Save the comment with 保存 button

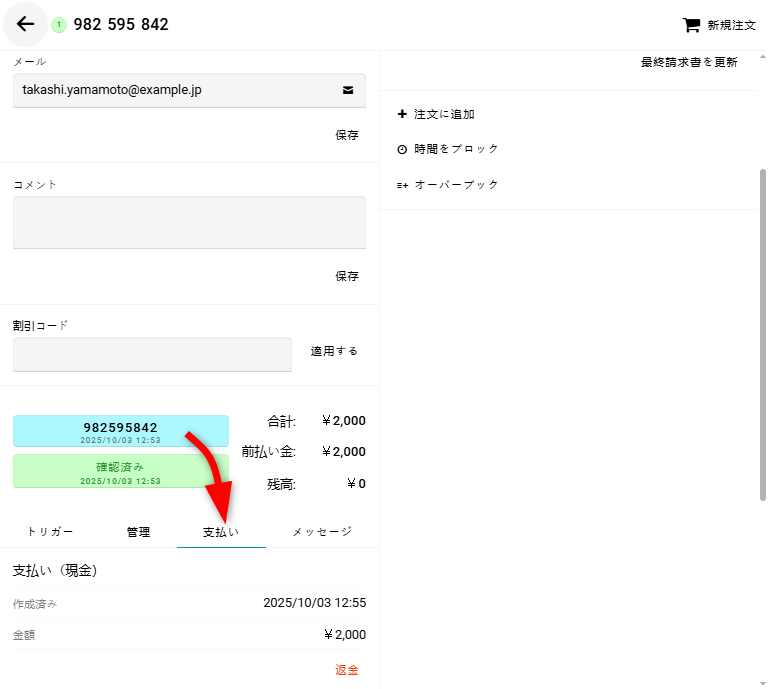coord(347,276)
